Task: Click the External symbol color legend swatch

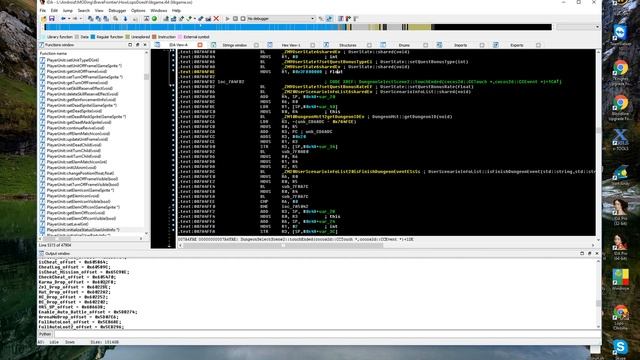Action: (180, 37)
